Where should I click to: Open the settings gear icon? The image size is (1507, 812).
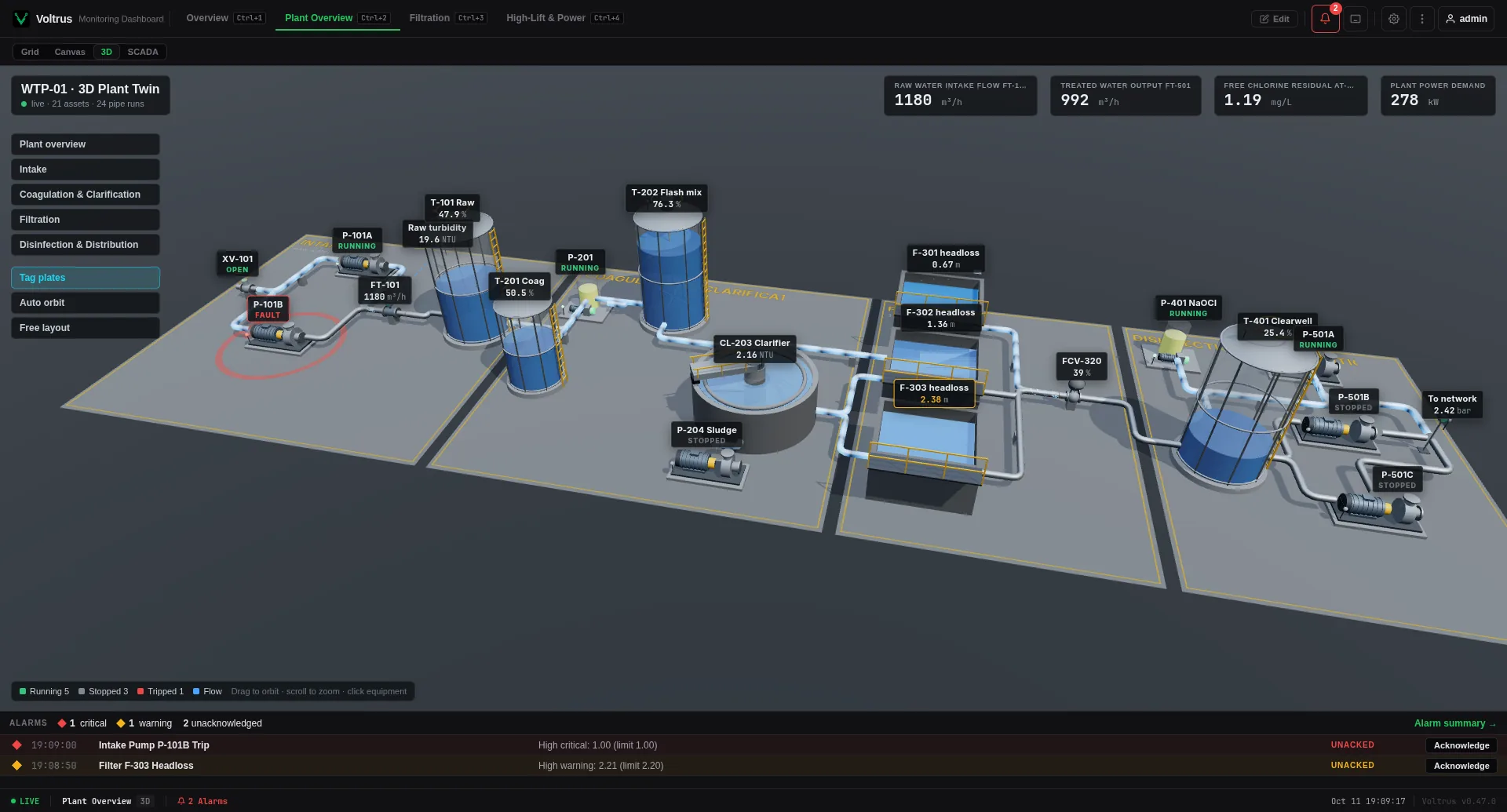click(1394, 19)
